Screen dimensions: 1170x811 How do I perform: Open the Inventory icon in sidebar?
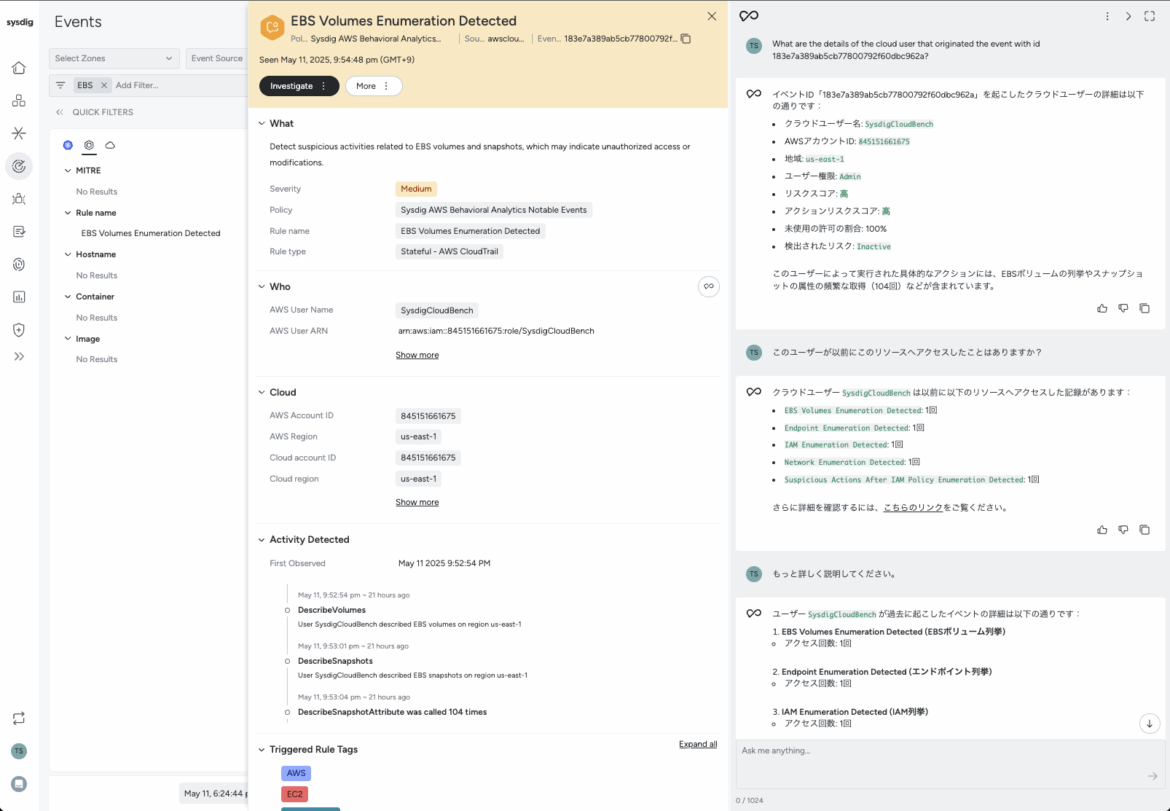pyautogui.click(x=19, y=101)
